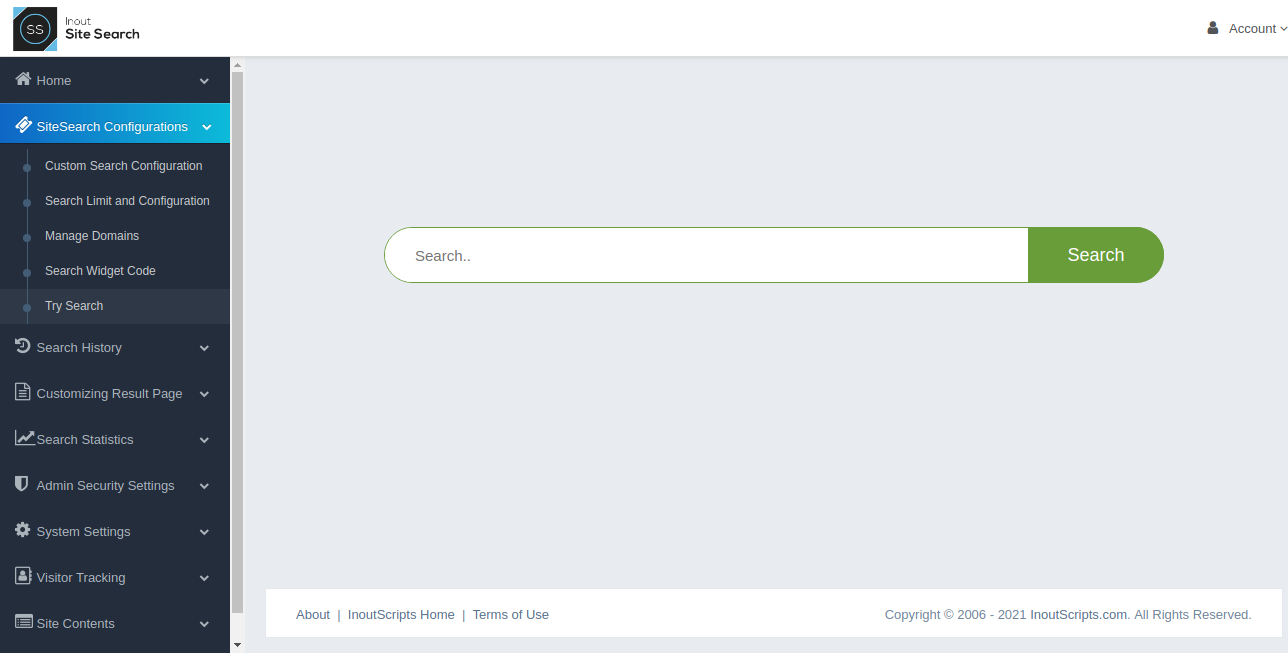
Task: Click the Home house icon
Action: pos(23,79)
